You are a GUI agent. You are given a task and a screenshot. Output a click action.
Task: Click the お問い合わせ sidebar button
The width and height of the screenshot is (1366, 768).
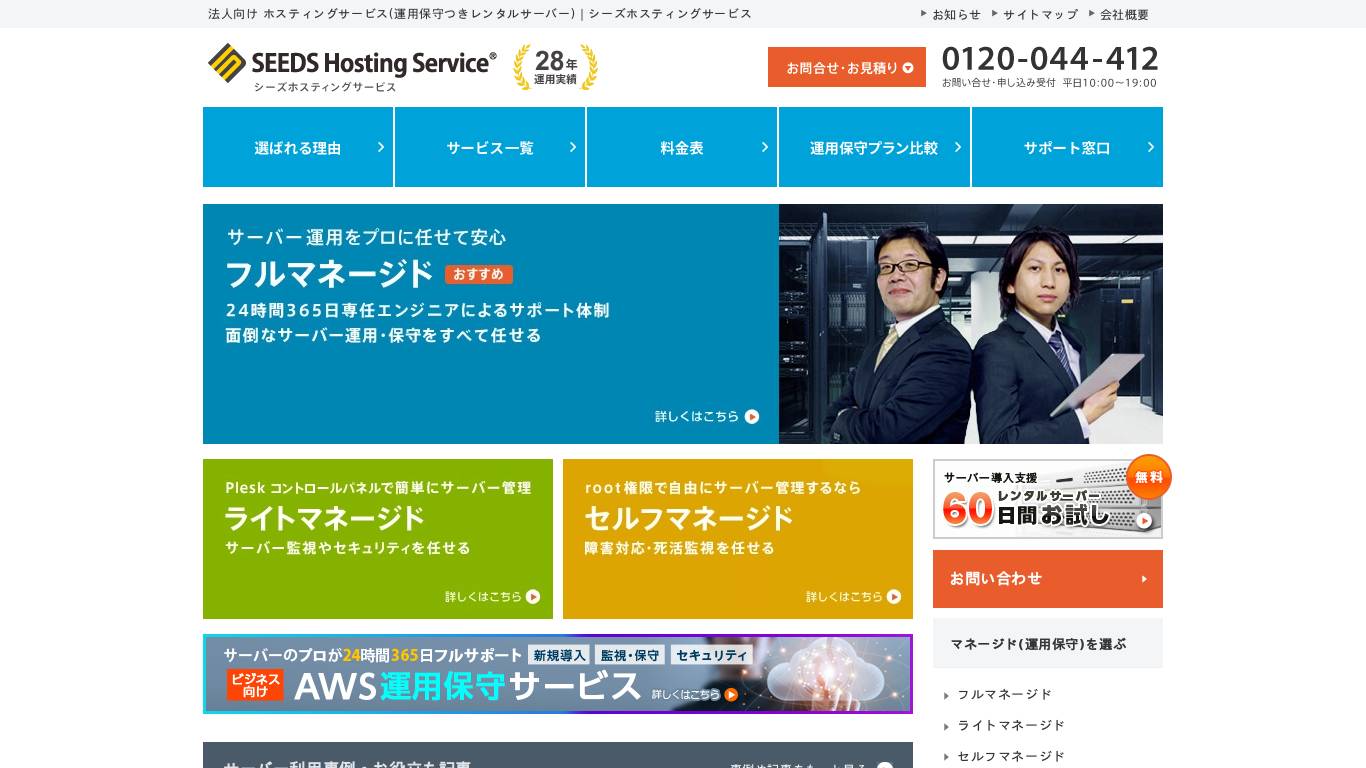coord(1048,579)
